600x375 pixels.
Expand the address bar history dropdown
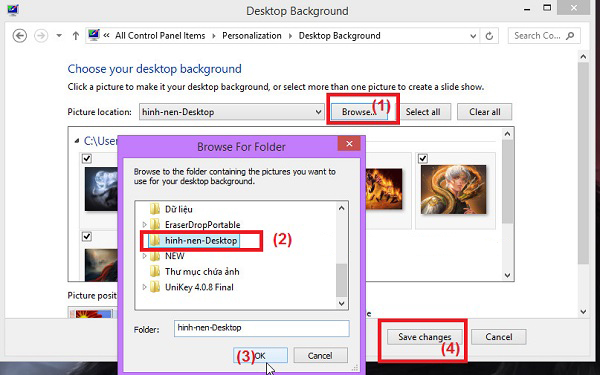(x=473, y=36)
